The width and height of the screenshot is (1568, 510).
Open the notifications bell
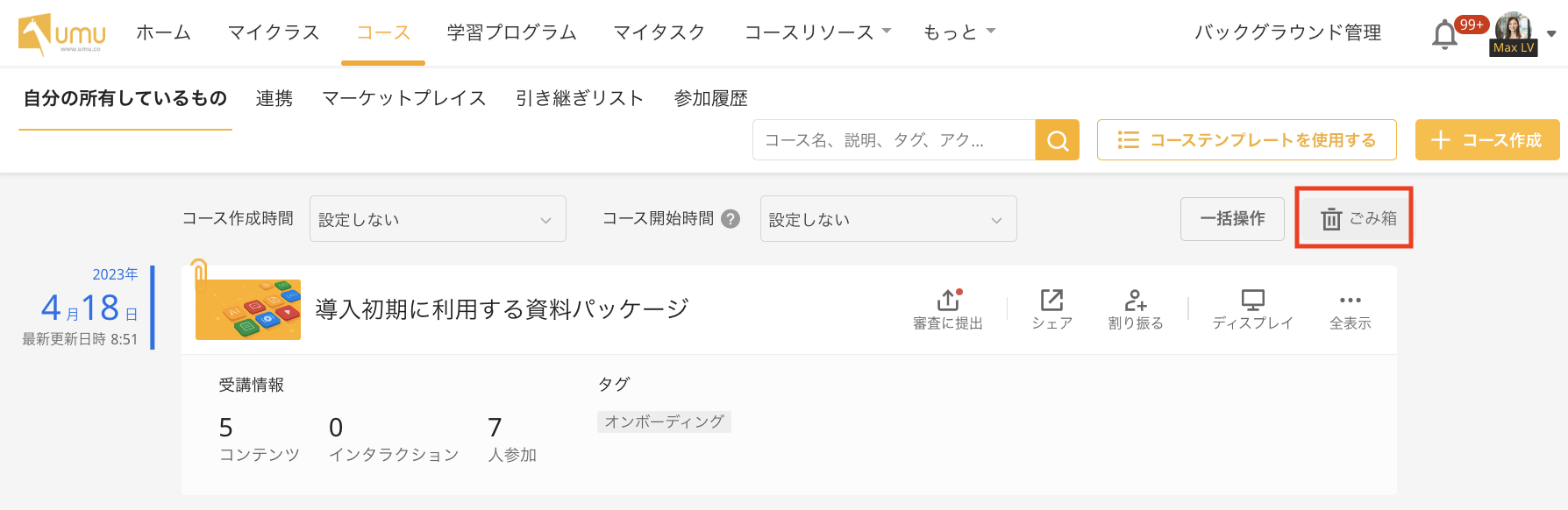click(x=1444, y=35)
